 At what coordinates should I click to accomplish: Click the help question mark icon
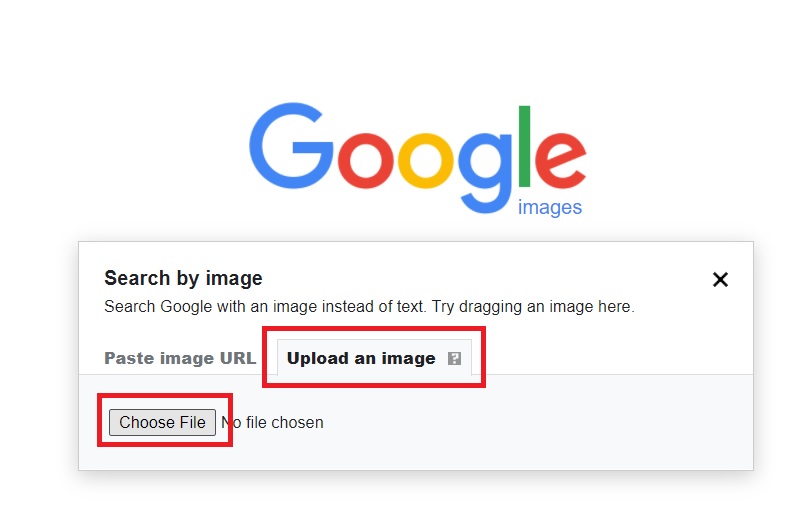coord(454,358)
